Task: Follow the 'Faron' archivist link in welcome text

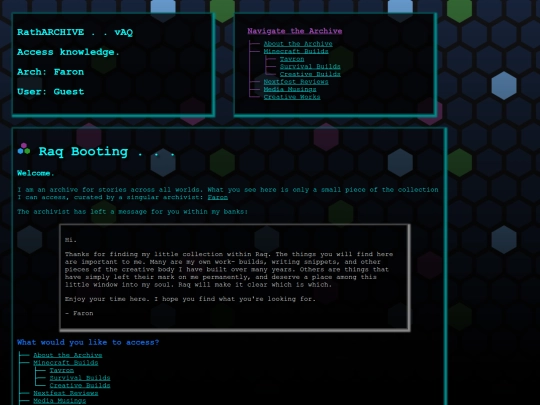Action: point(217,197)
